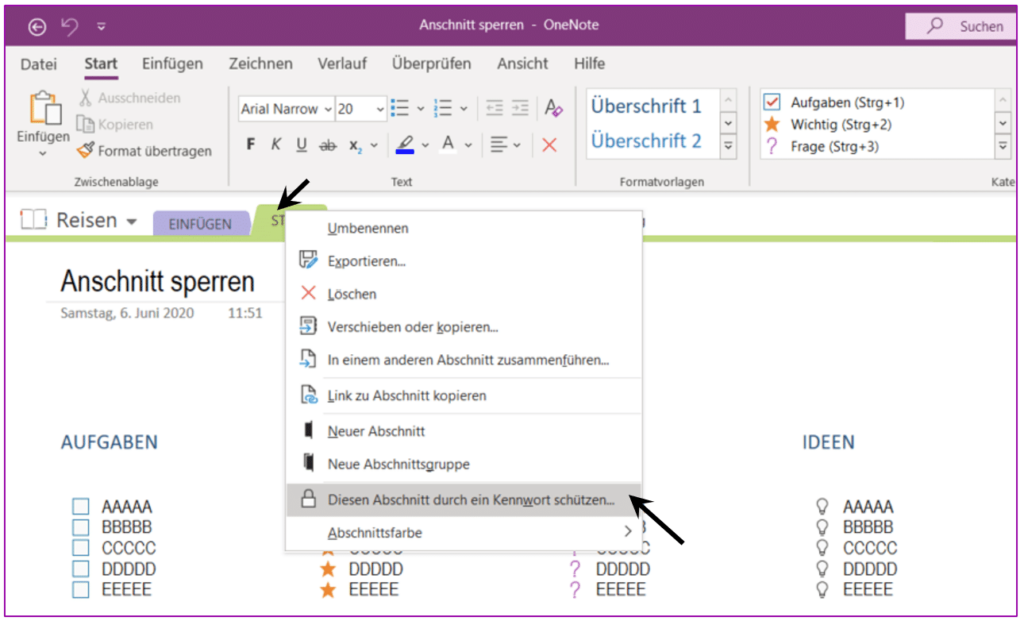Apply the Überschrift 1 style
1024x621 pixels.
(646, 106)
